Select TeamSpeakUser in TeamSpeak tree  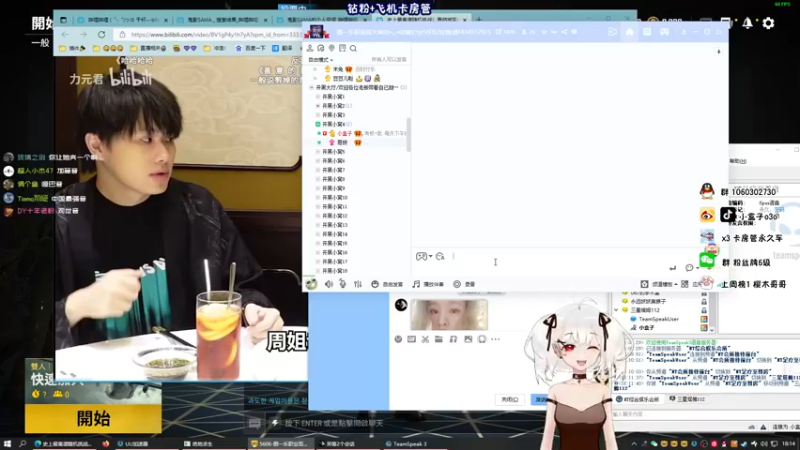[x=659, y=319]
